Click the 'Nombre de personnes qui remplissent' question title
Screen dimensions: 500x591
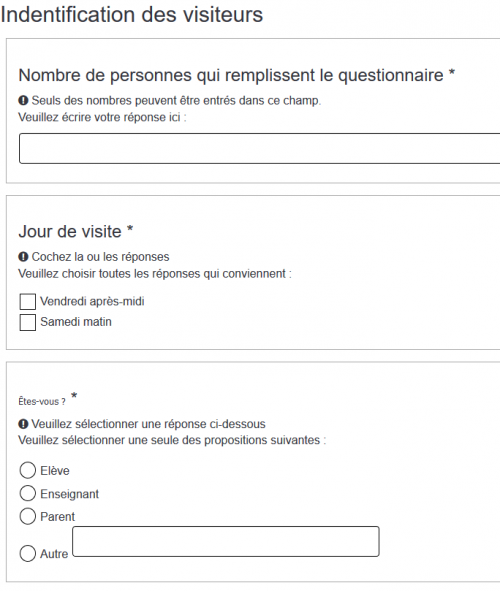[231, 75]
